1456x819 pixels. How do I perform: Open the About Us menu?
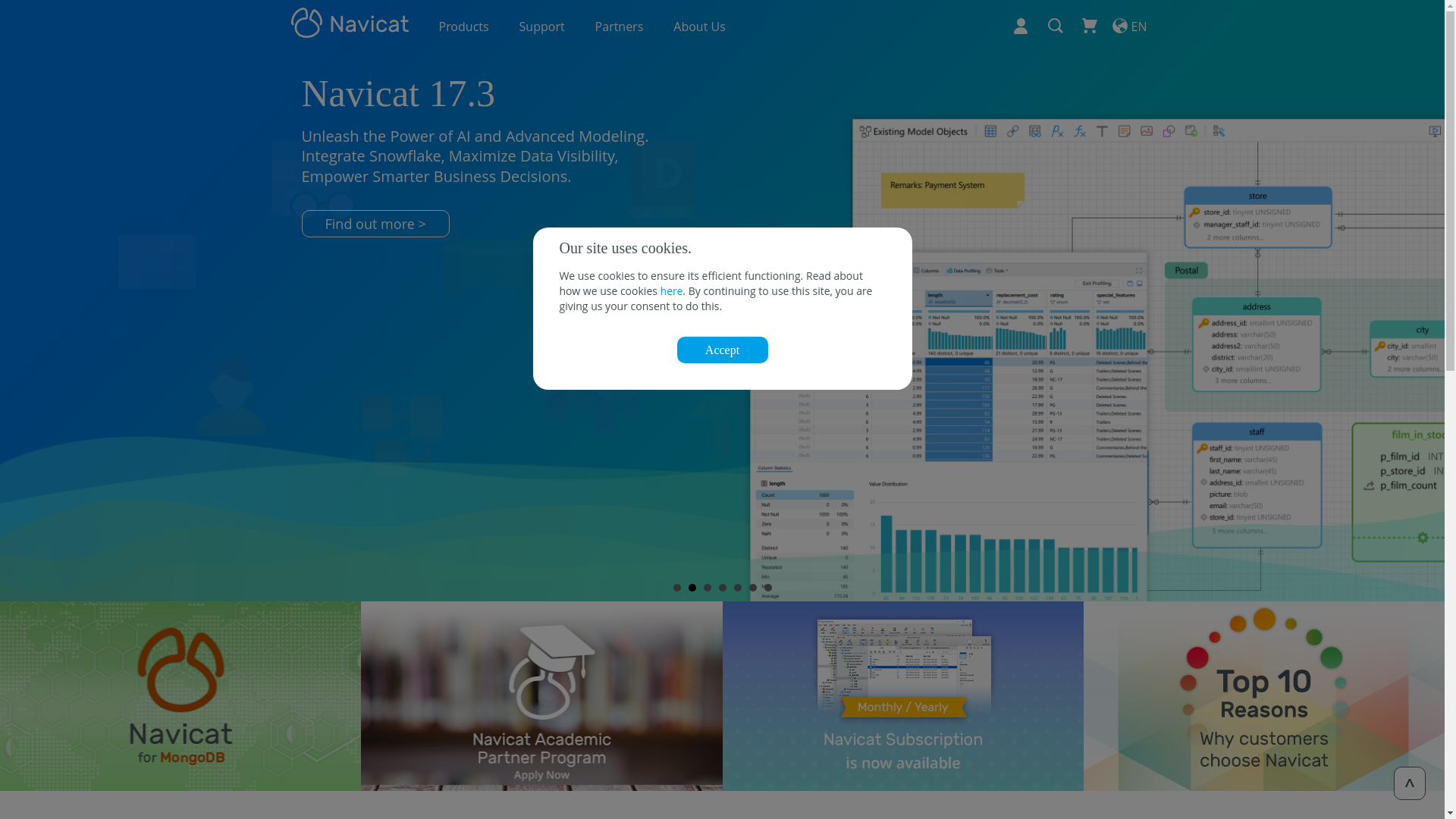pos(699,27)
